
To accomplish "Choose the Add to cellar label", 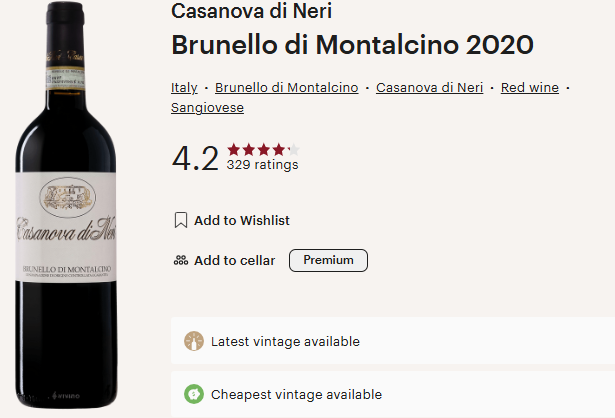I will [234, 261].
